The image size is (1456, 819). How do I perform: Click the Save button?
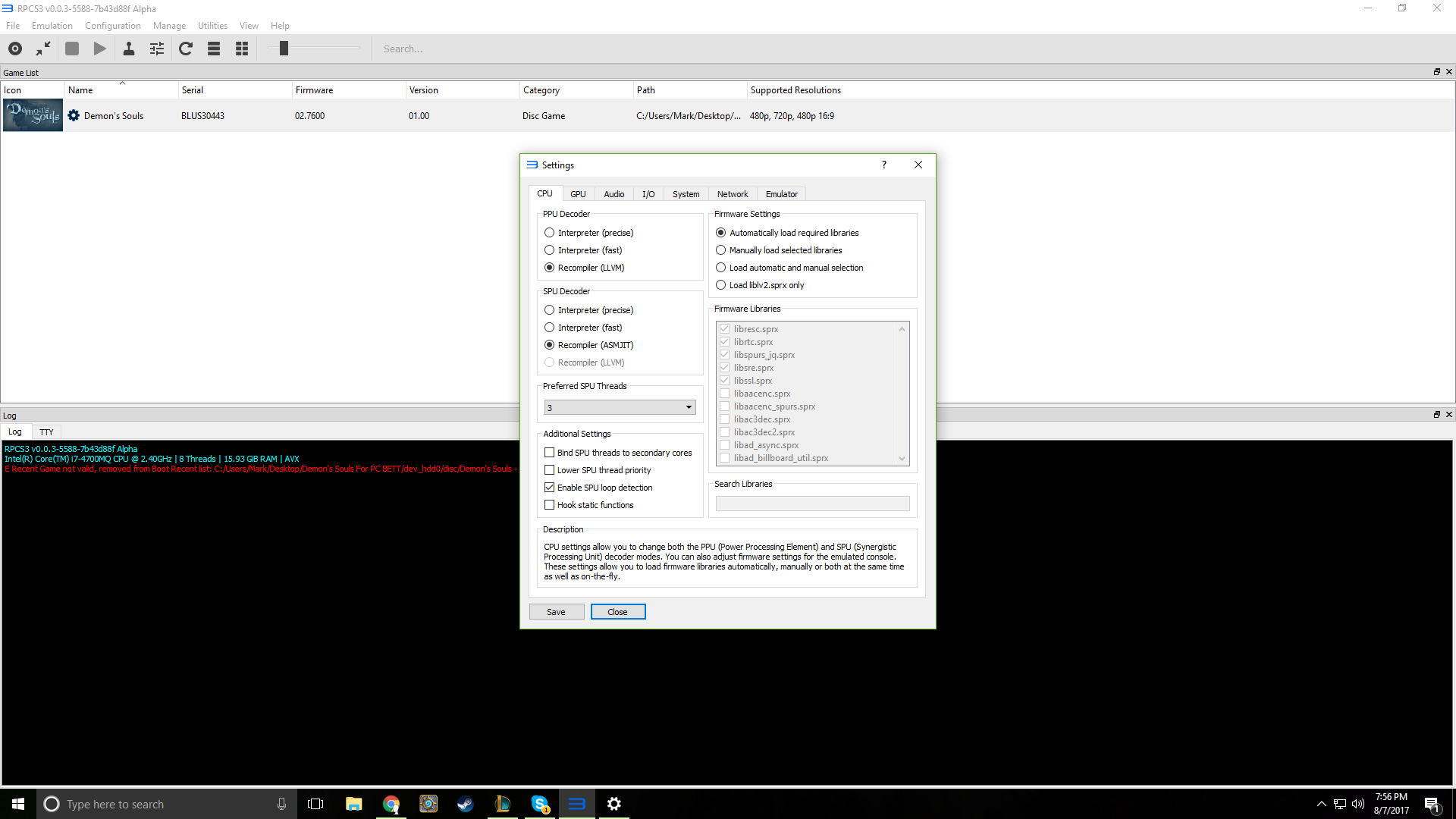[556, 612]
